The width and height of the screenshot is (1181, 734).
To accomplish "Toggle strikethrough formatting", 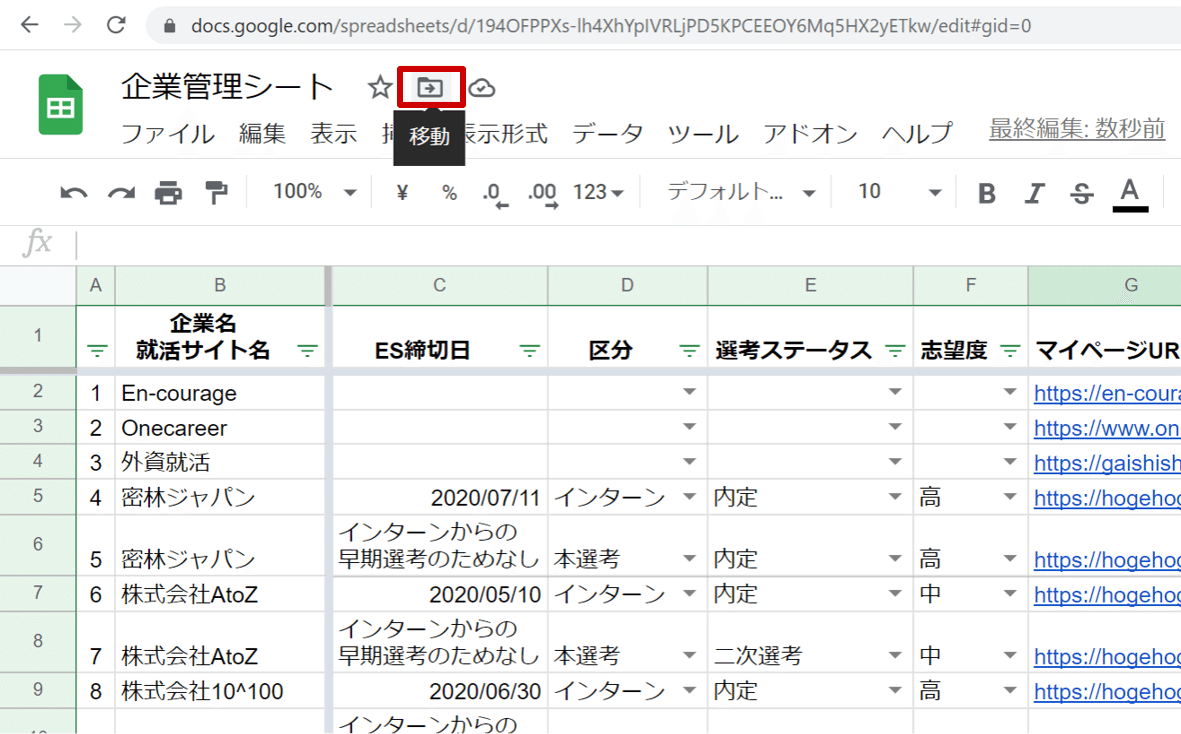I will click(1082, 193).
